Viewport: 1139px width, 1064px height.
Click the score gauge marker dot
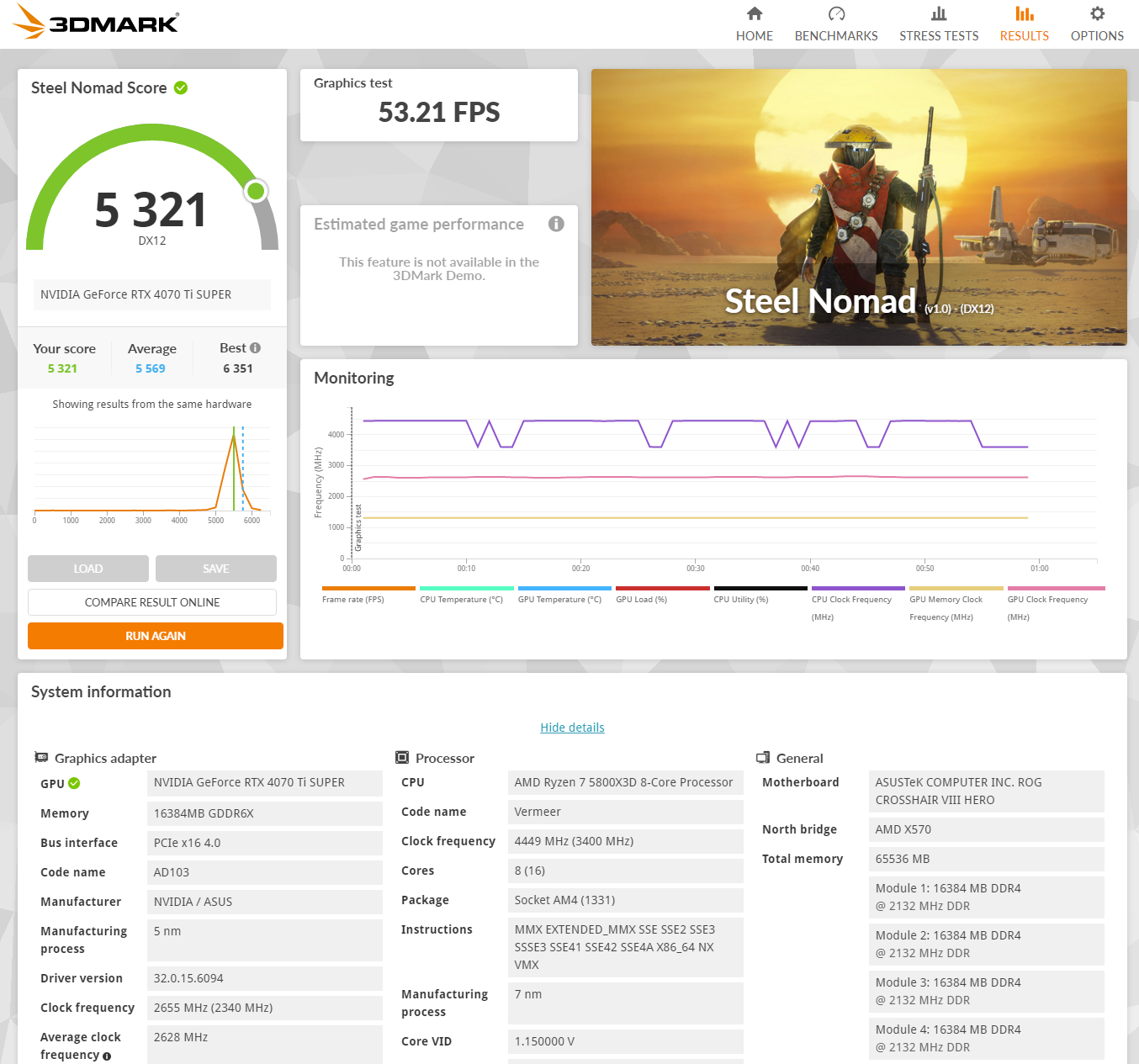[256, 191]
